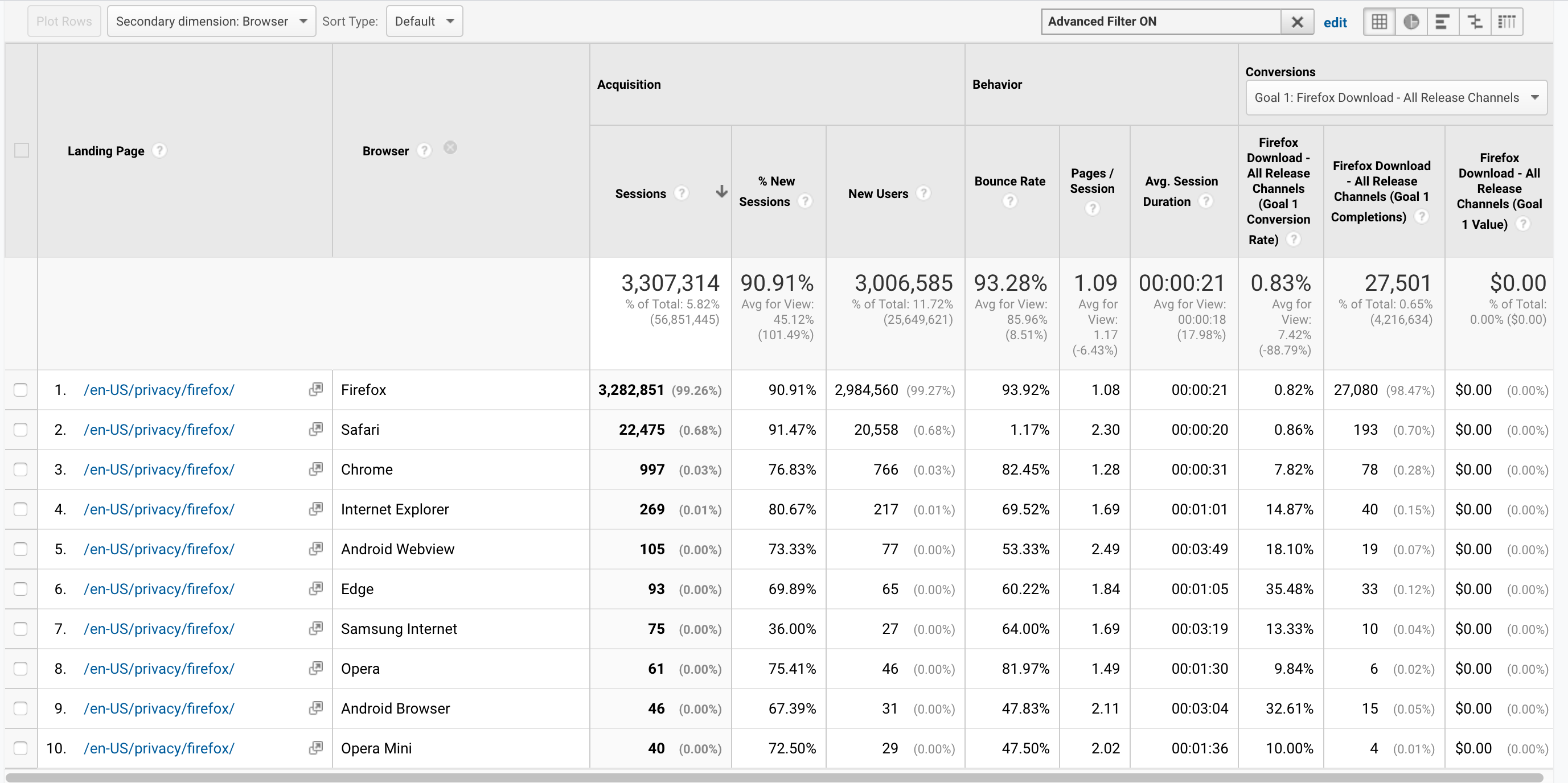Open the Landing Page help tooltip icon

159,150
